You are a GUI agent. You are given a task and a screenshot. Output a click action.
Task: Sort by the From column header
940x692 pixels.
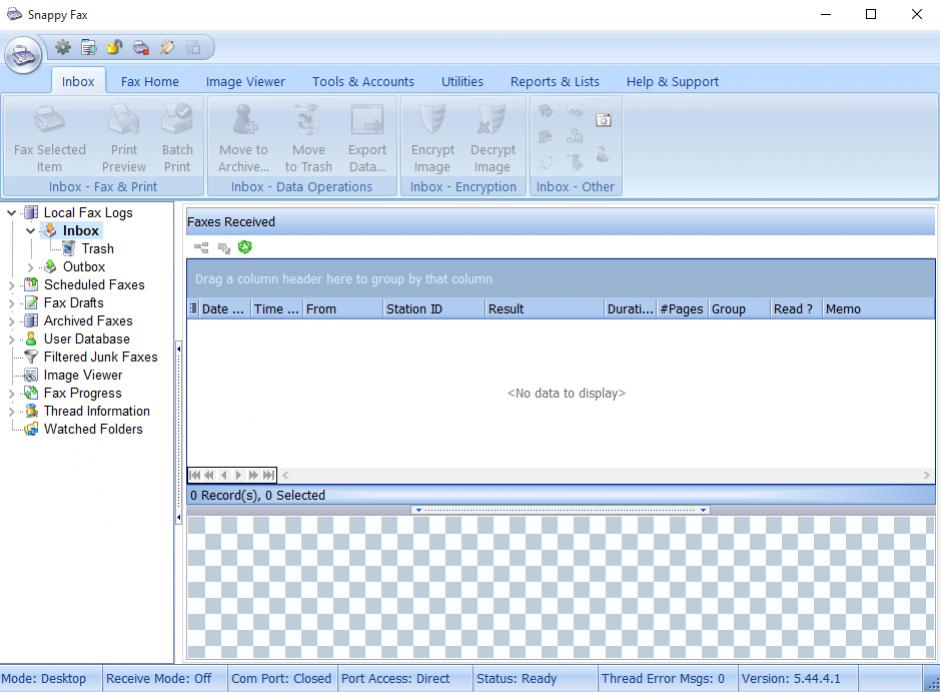point(342,309)
